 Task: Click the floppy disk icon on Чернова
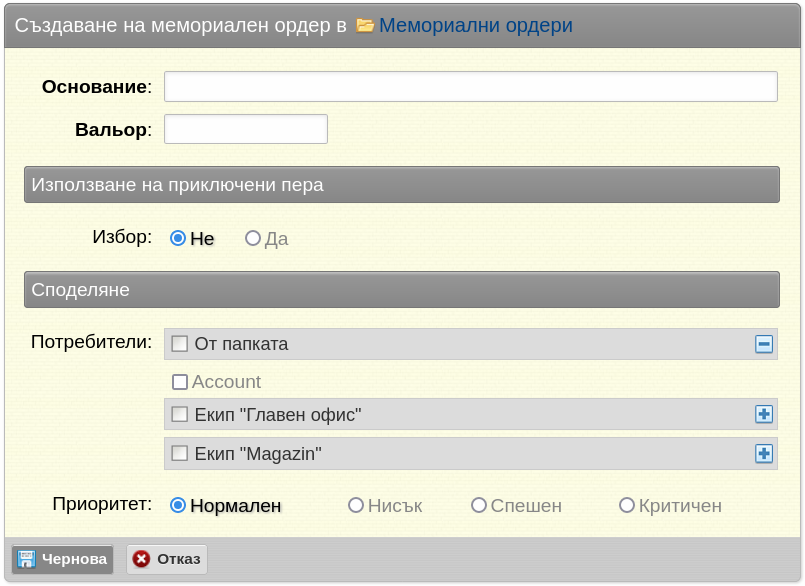26,559
